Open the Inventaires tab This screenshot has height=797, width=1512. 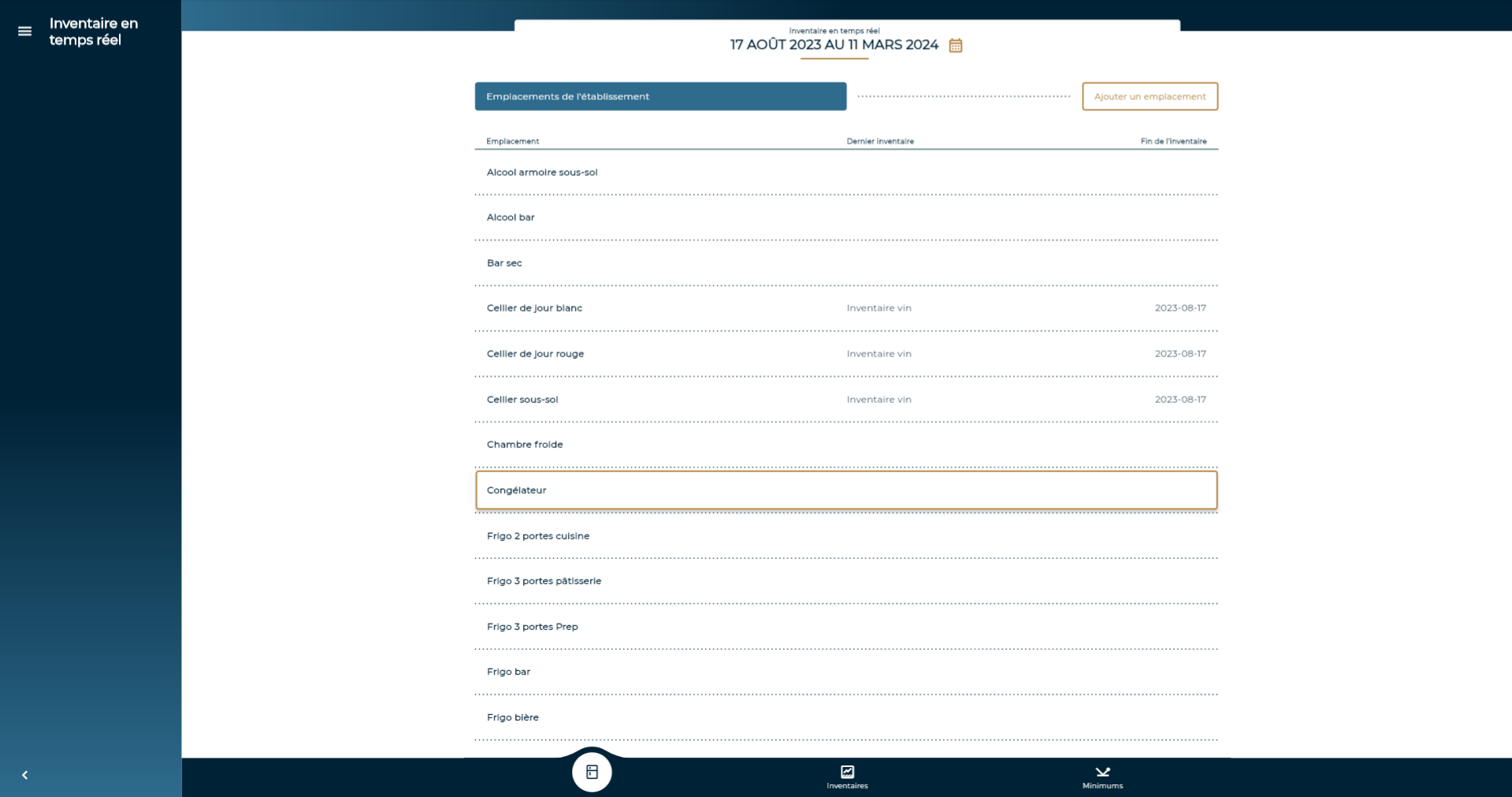847,777
